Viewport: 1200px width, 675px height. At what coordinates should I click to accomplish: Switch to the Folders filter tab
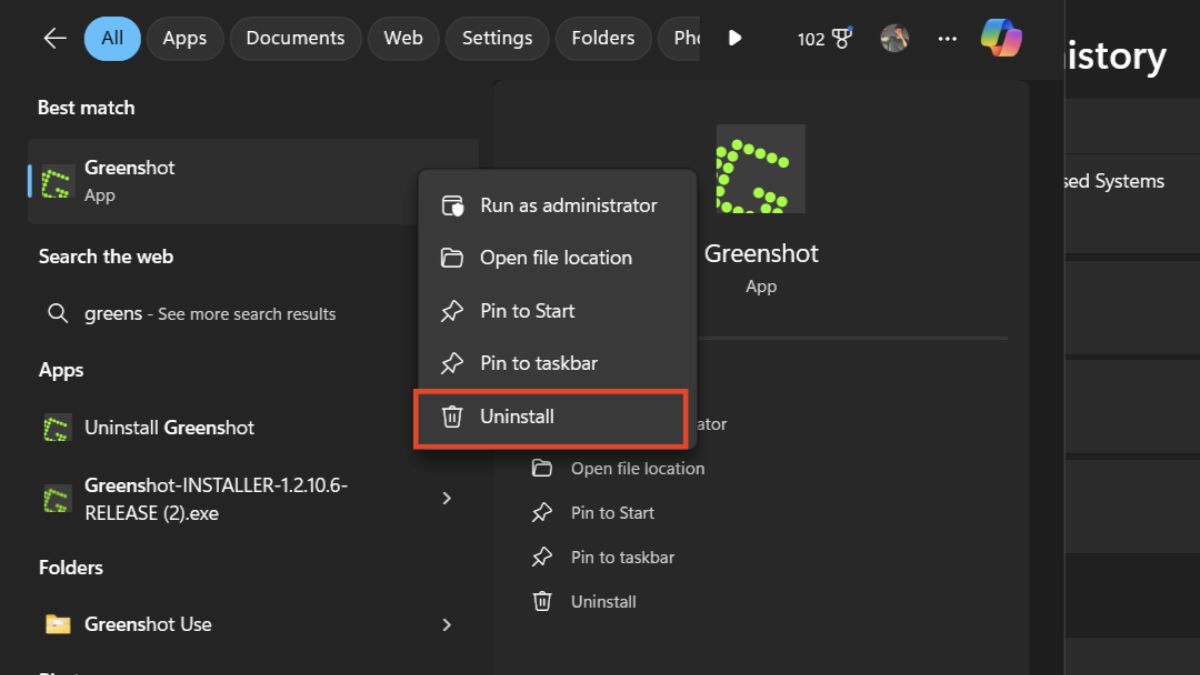coord(603,38)
